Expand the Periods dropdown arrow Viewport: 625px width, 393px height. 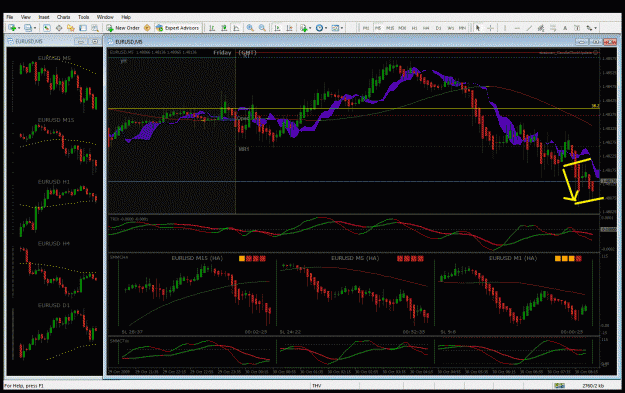(x=326, y=28)
